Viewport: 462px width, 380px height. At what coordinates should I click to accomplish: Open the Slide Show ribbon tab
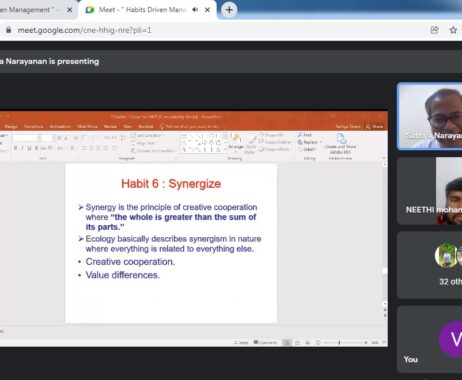tap(87, 126)
